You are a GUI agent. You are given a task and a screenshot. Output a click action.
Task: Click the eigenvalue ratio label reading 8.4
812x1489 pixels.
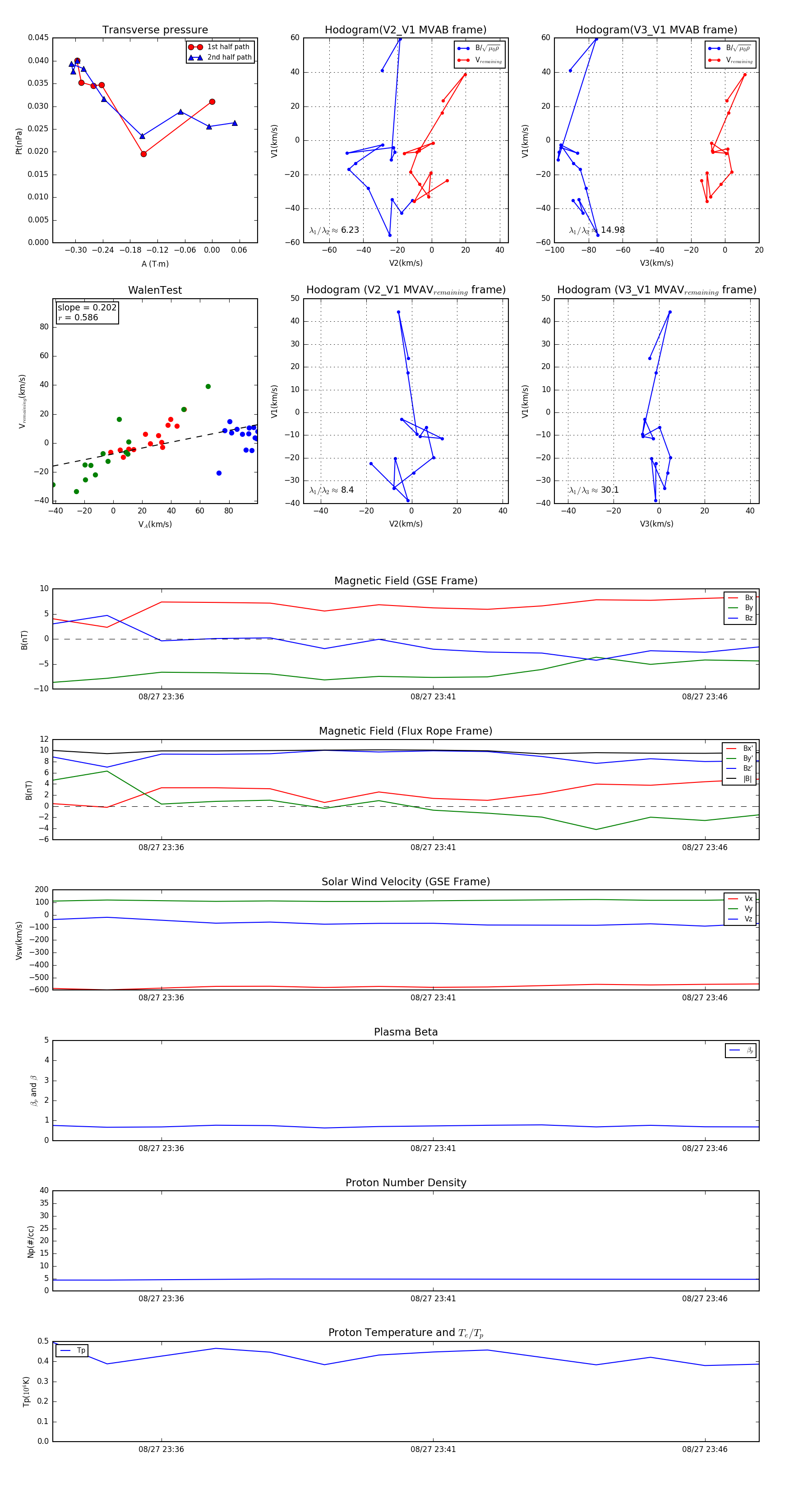(331, 490)
